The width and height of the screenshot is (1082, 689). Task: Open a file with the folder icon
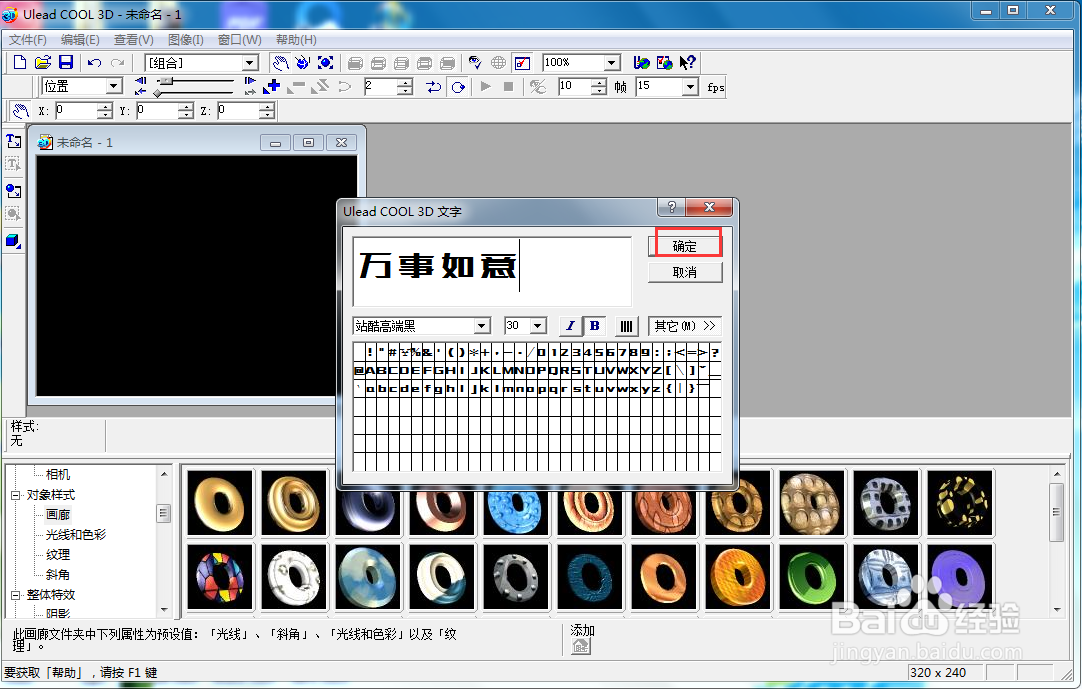point(43,63)
